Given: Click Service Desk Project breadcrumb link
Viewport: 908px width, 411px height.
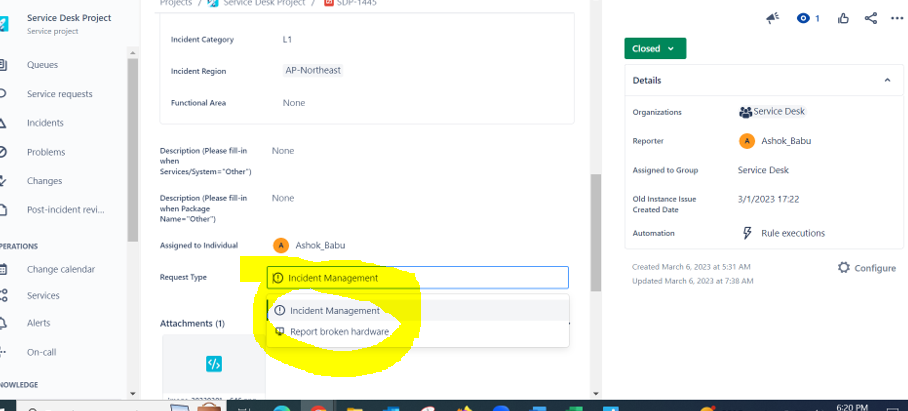Looking at the screenshot, I should [263, 3].
